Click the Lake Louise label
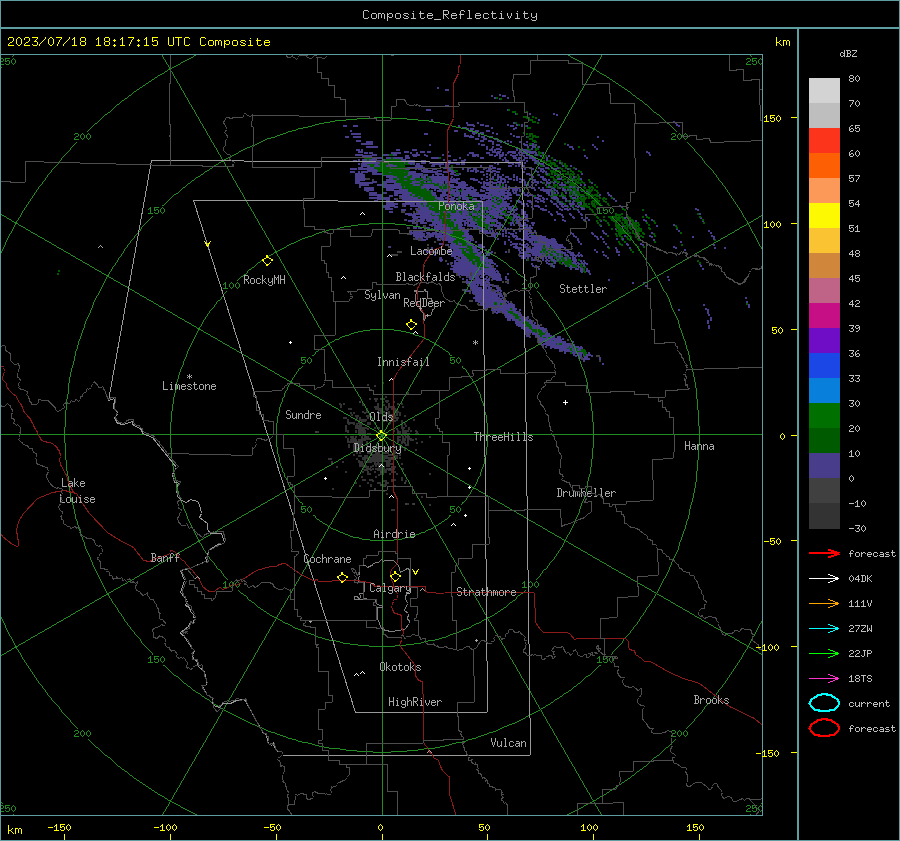900x841 pixels. [77, 491]
